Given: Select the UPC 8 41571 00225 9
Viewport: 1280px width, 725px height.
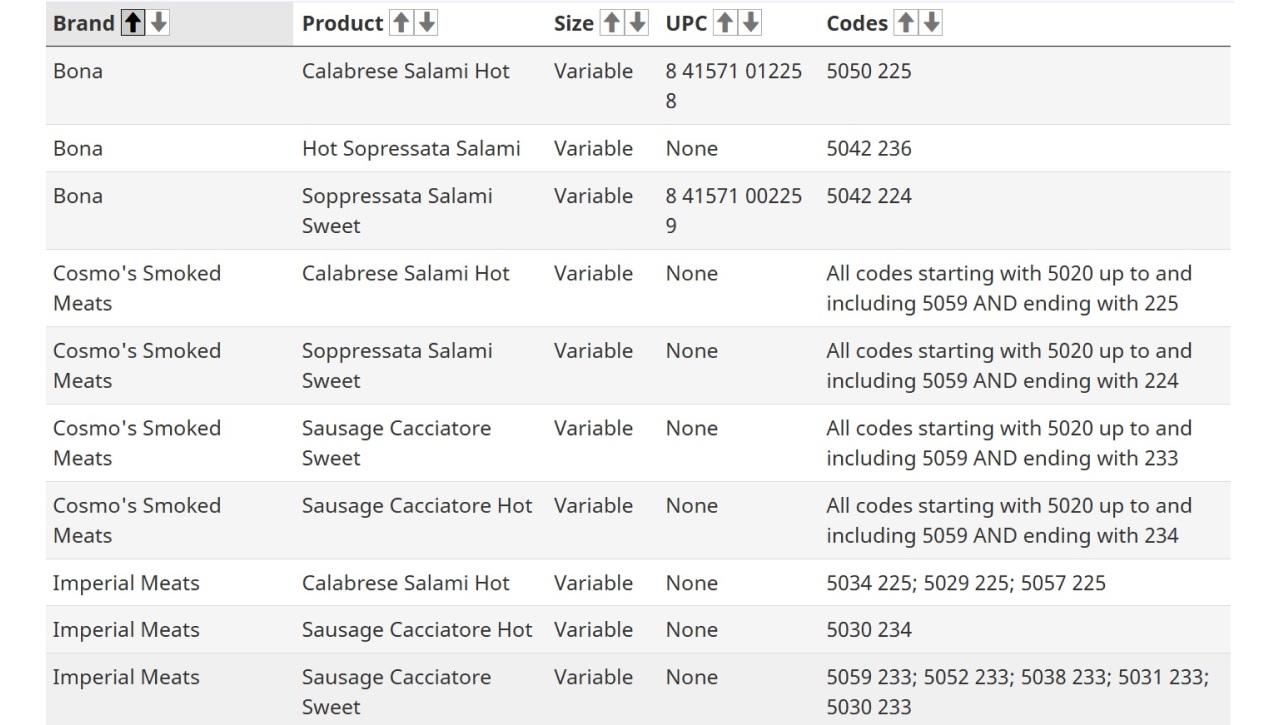Looking at the screenshot, I should pyautogui.click(x=734, y=211).
